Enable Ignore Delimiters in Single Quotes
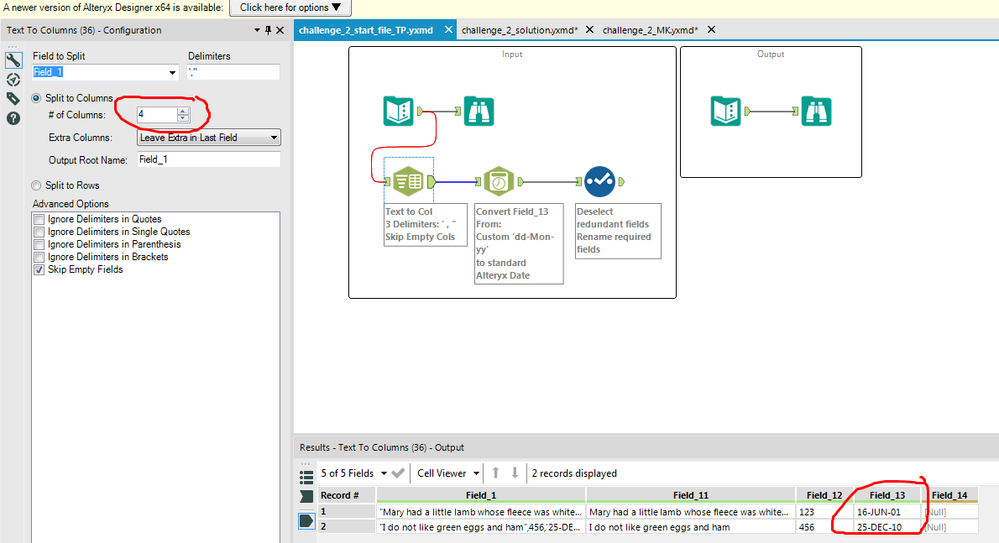Screen dimensions: 999x543 tap(39, 232)
